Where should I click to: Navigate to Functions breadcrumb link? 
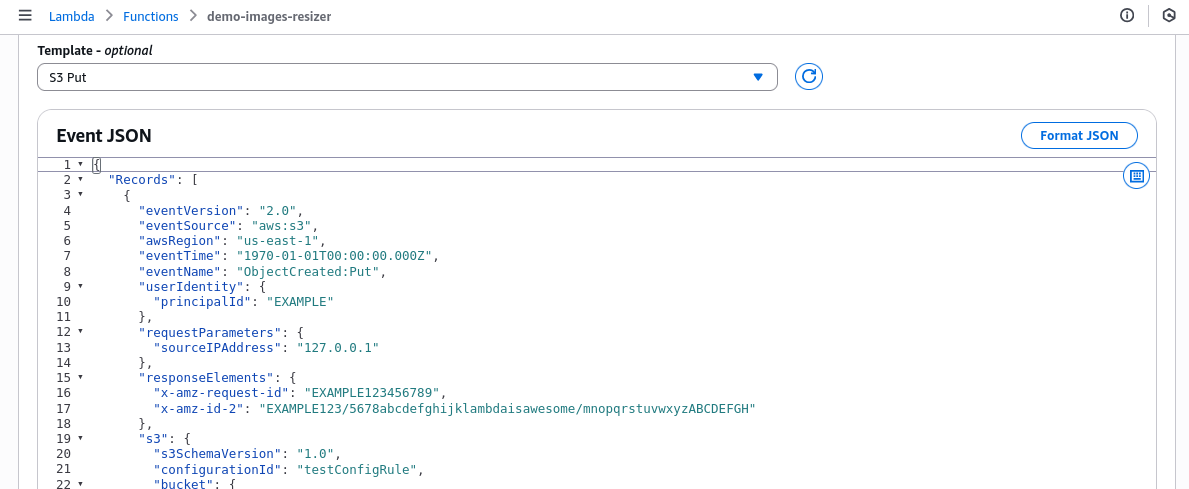pos(150,16)
